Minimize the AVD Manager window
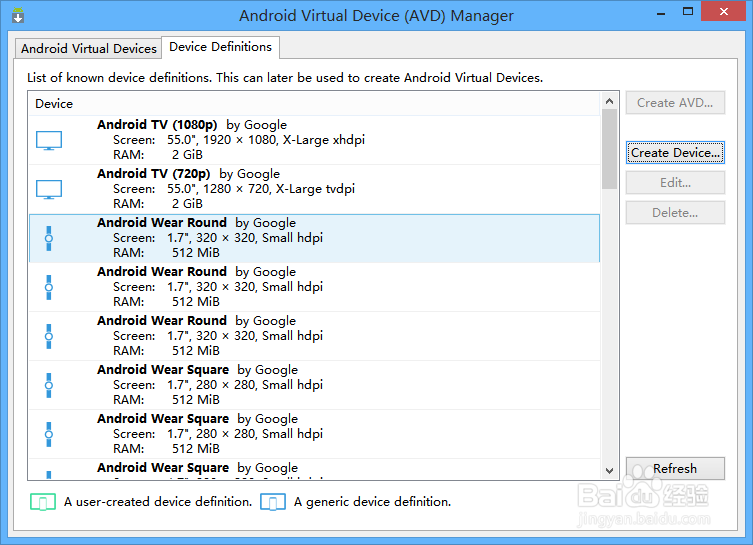 click(x=661, y=12)
